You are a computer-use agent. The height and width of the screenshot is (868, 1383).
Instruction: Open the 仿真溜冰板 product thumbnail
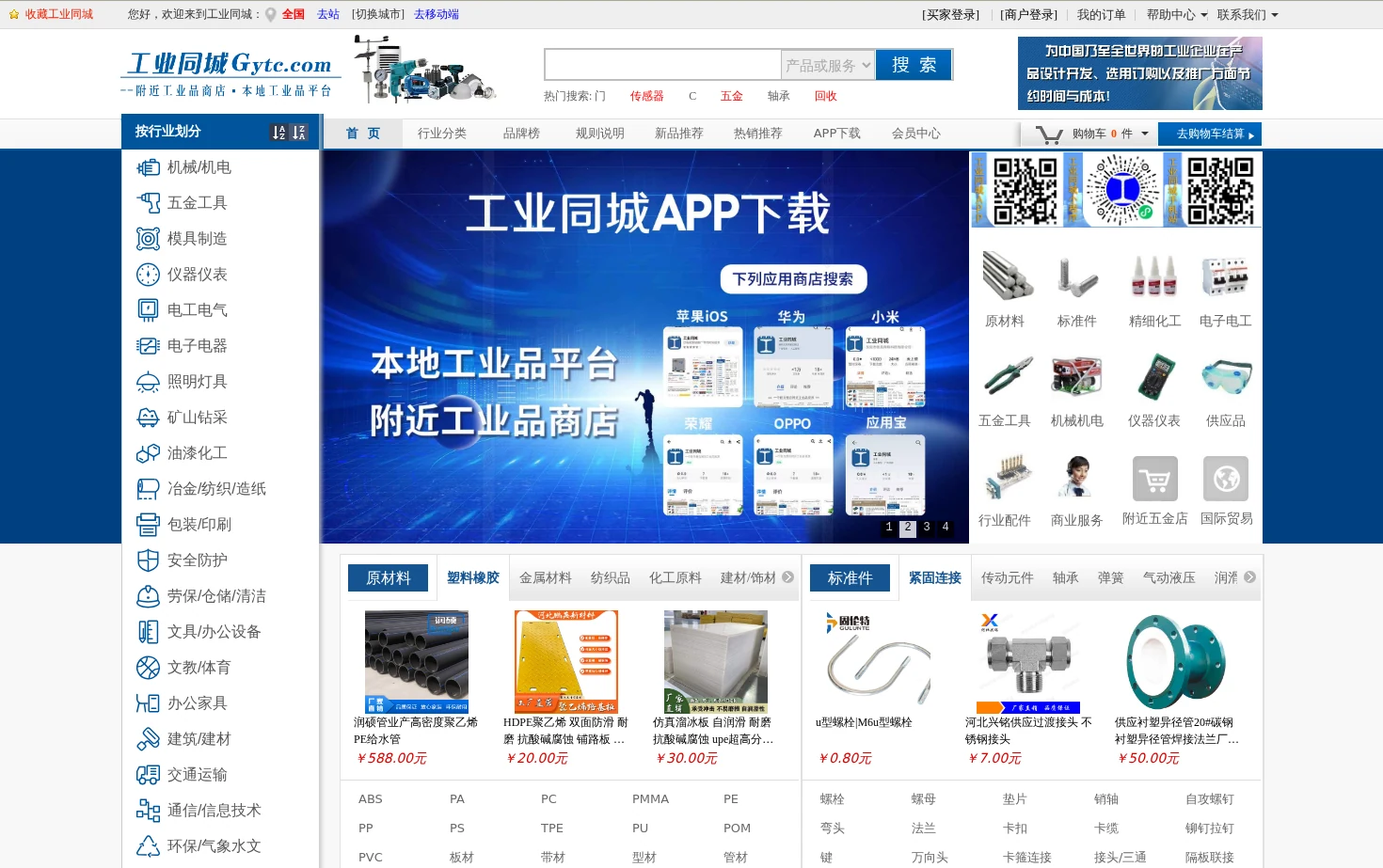(x=716, y=661)
